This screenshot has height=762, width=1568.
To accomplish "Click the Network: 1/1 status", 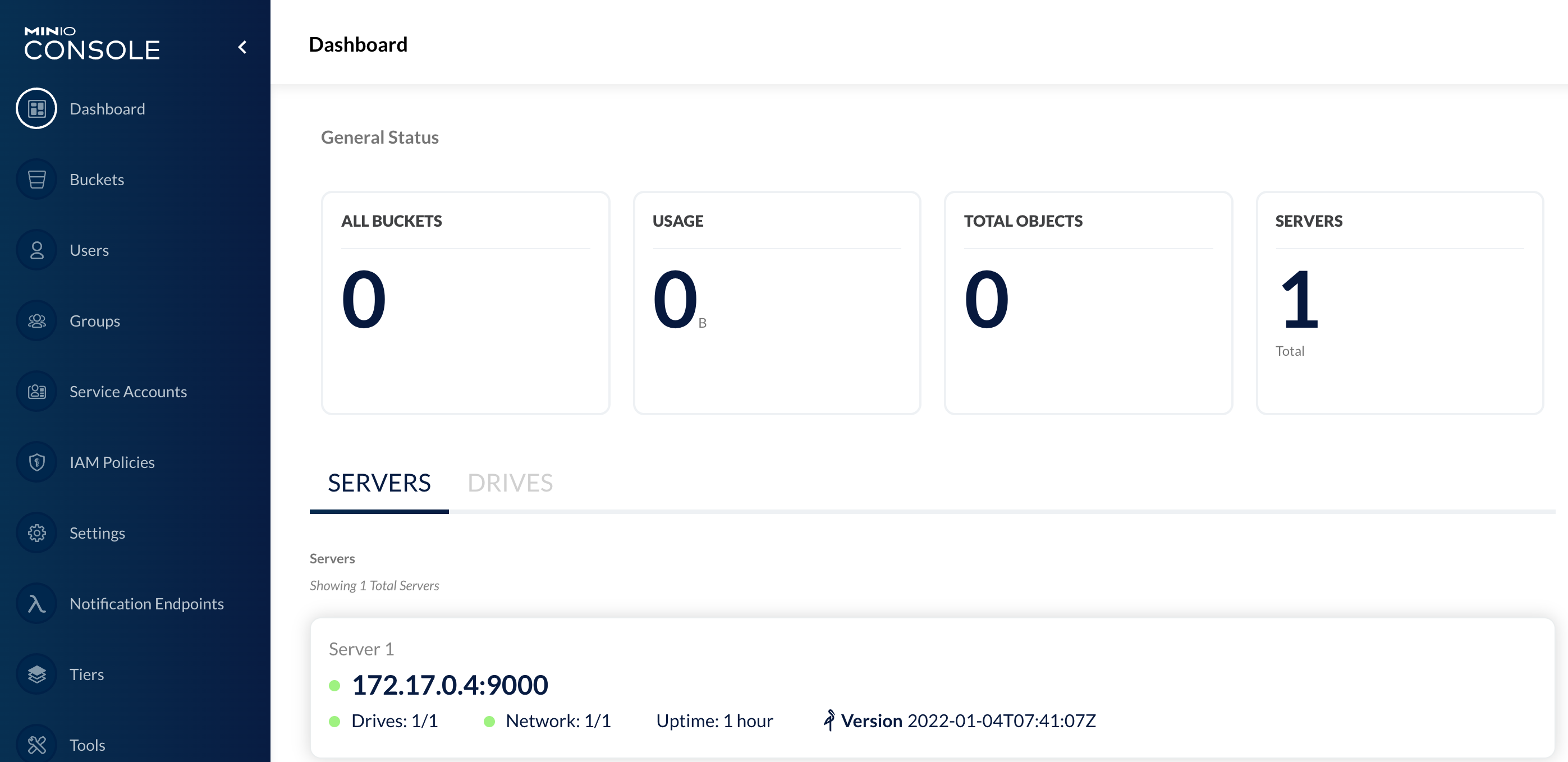I will [x=558, y=720].
